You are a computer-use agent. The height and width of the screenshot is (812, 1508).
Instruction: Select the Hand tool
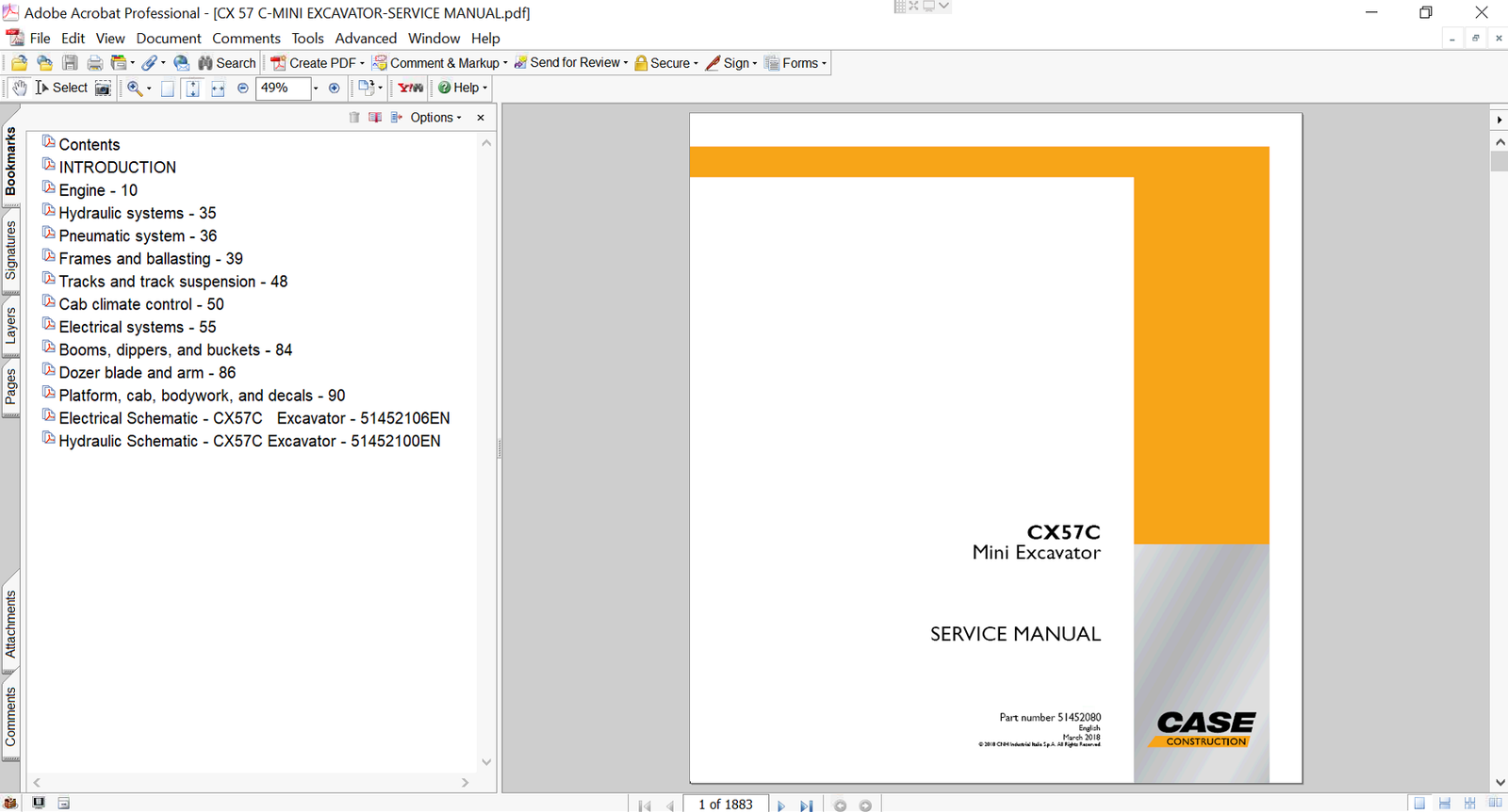click(x=19, y=88)
